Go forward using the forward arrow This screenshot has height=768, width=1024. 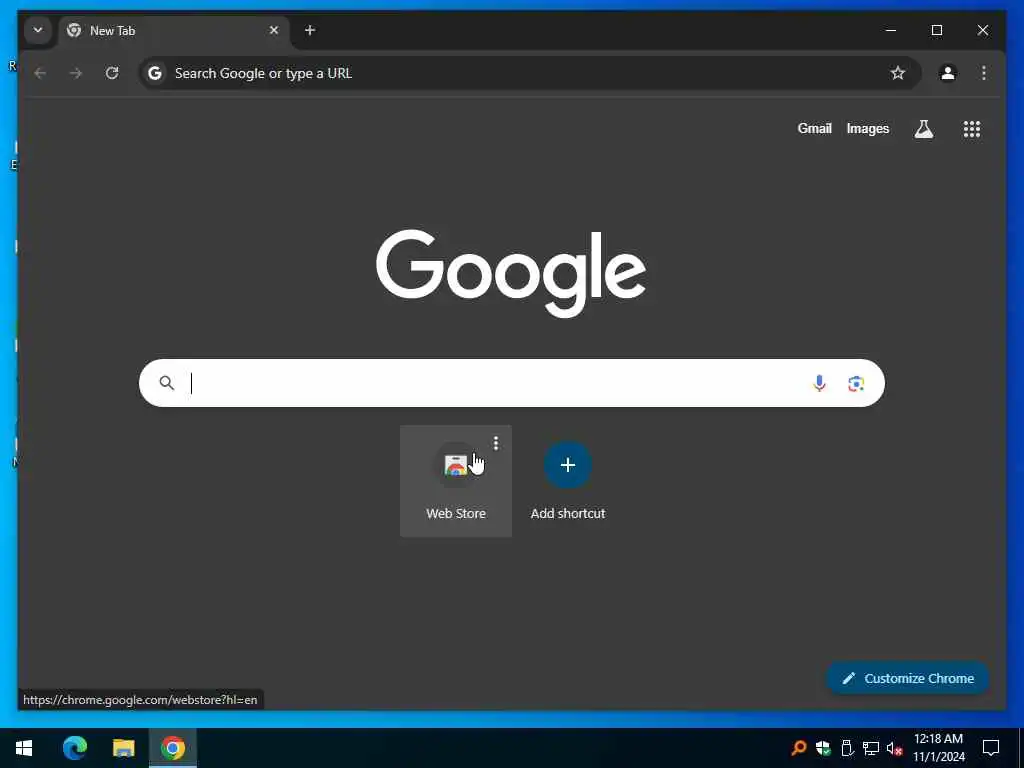(76, 73)
